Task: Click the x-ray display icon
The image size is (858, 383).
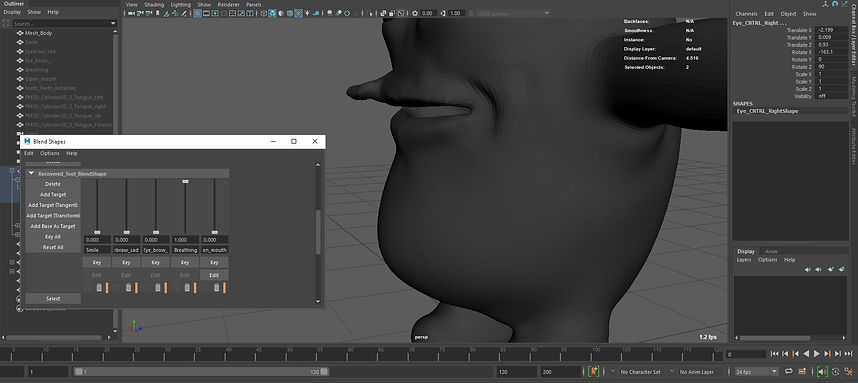Action: (x=383, y=13)
